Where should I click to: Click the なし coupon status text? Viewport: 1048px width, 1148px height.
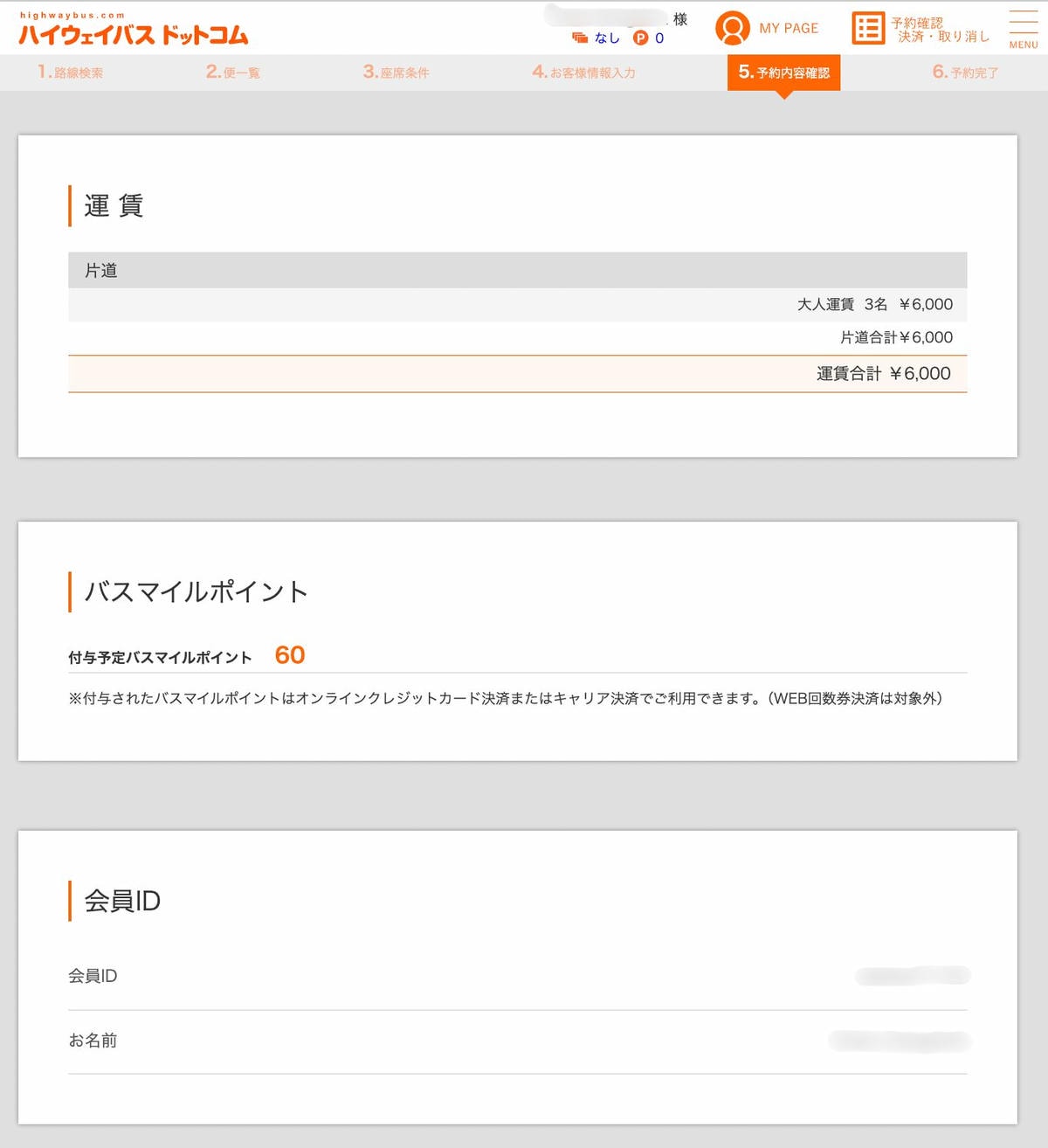[x=607, y=38]
